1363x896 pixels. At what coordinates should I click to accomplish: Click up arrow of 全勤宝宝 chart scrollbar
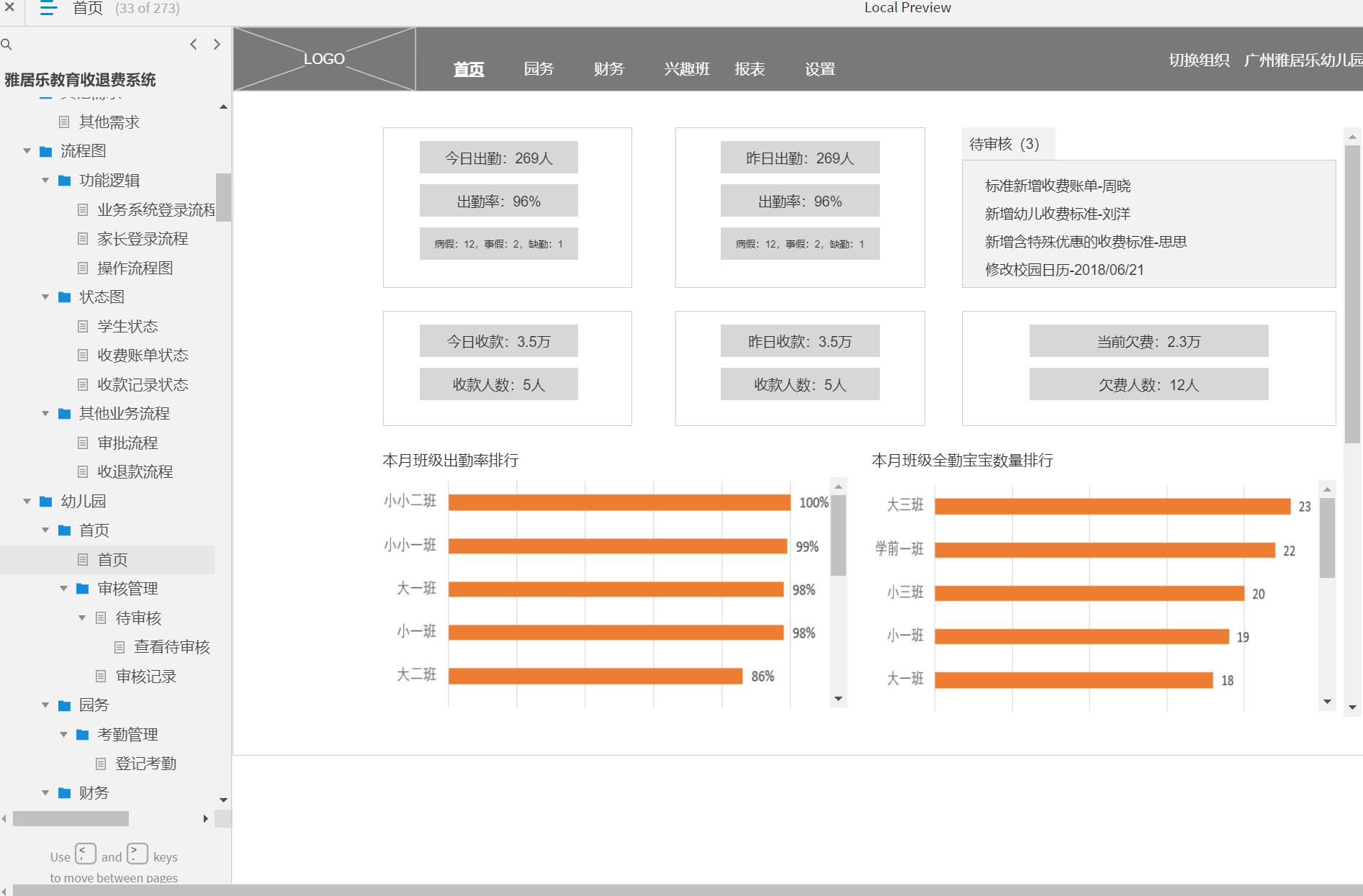pos(1328,489)
